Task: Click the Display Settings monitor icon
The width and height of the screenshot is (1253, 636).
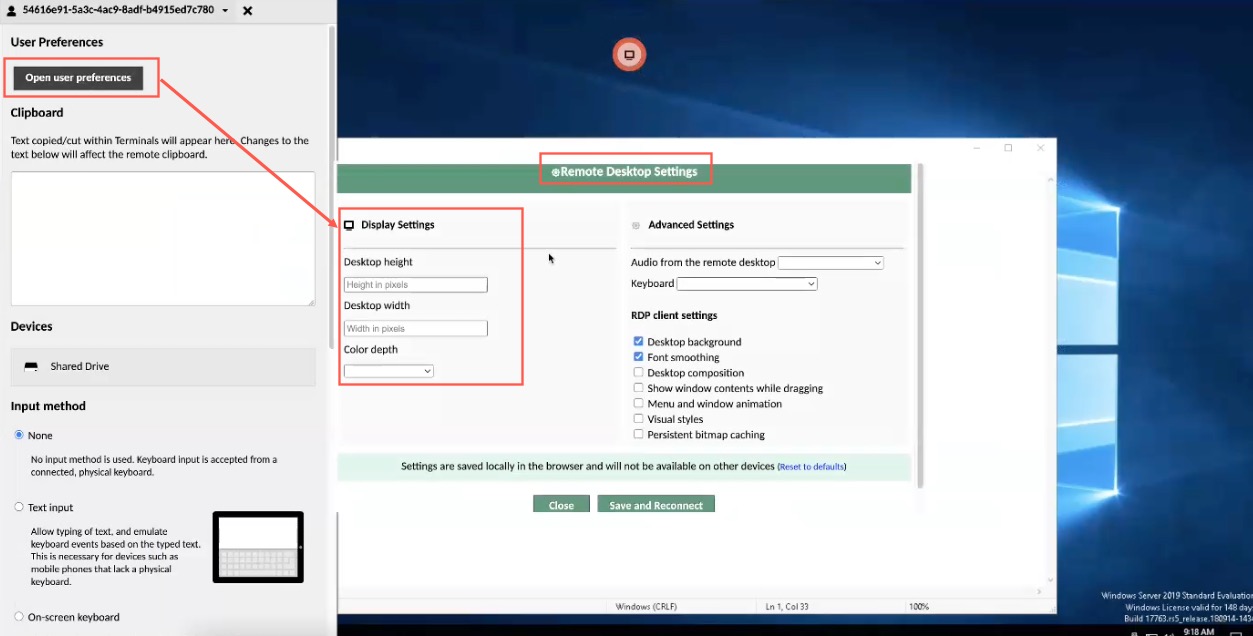Action: click(349, 226)
